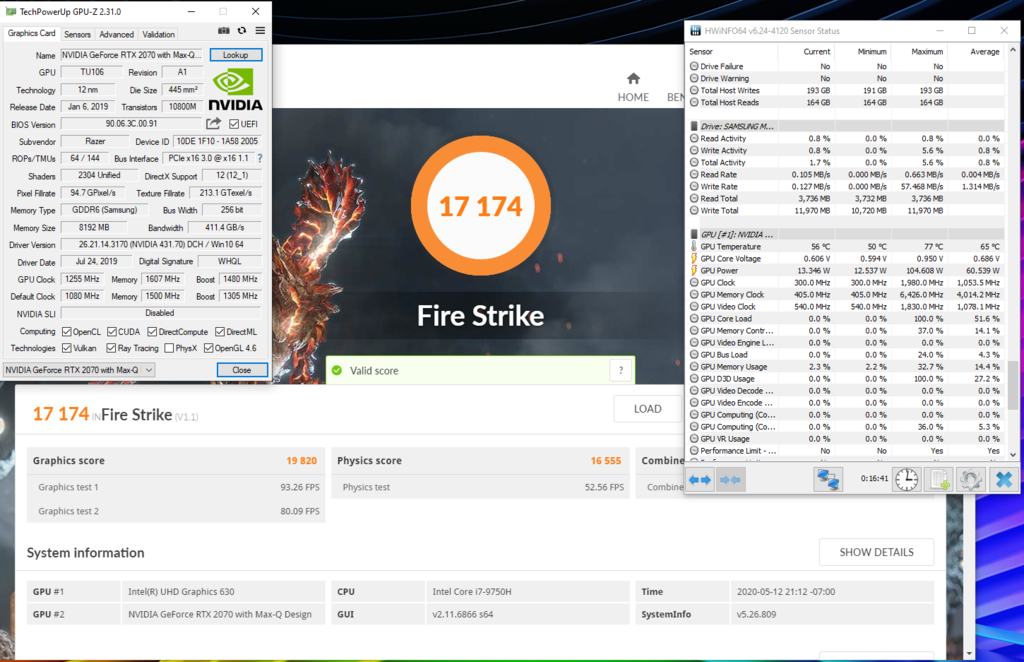This screenshot has width=1024, height=662.
Task: Toggle the OpenCL checkbox
Action: click(x=67, y=332)
